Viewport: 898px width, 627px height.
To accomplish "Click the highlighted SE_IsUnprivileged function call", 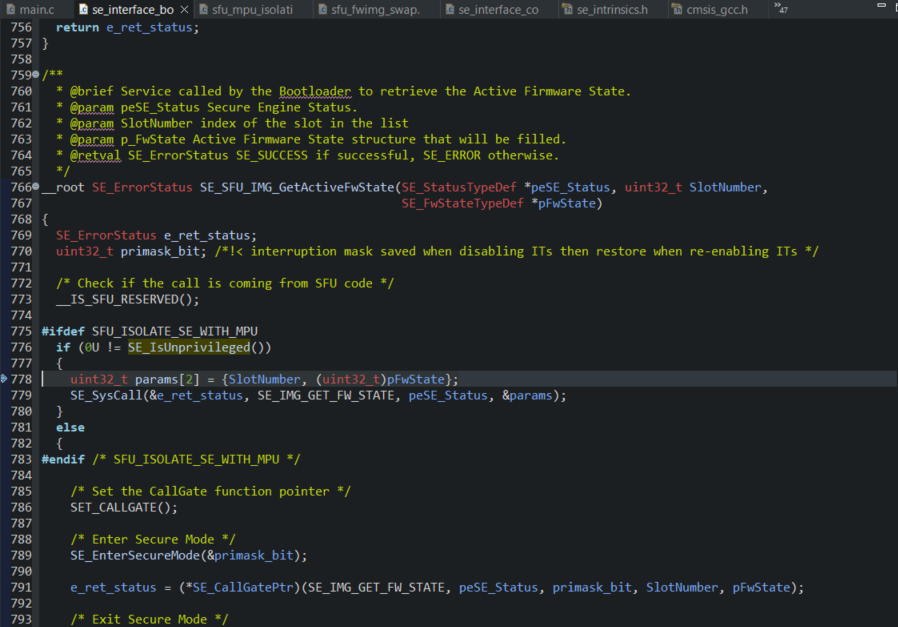I will click(189, 347).
